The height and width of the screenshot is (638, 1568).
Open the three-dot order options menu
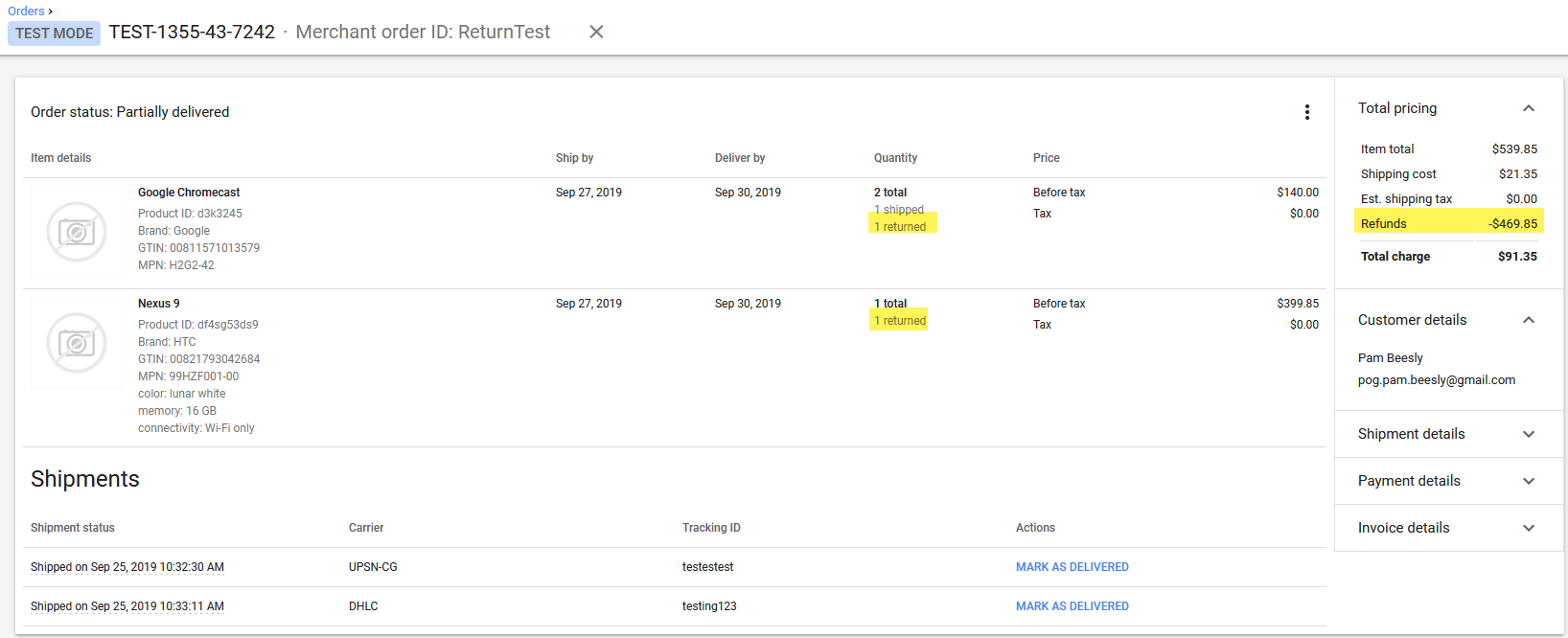click(1306, 112)
